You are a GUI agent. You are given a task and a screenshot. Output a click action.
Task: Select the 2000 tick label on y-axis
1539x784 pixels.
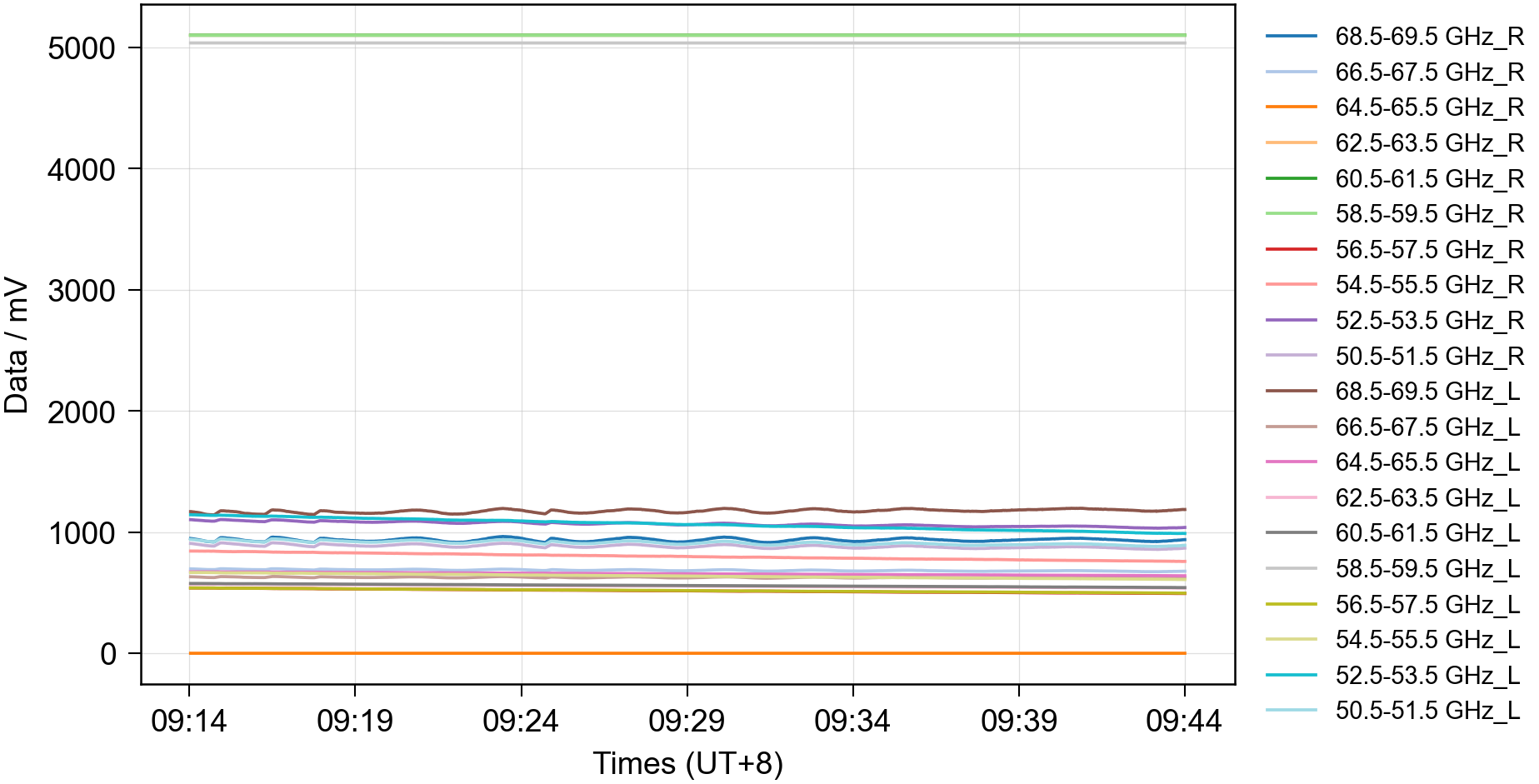(82, 412)
